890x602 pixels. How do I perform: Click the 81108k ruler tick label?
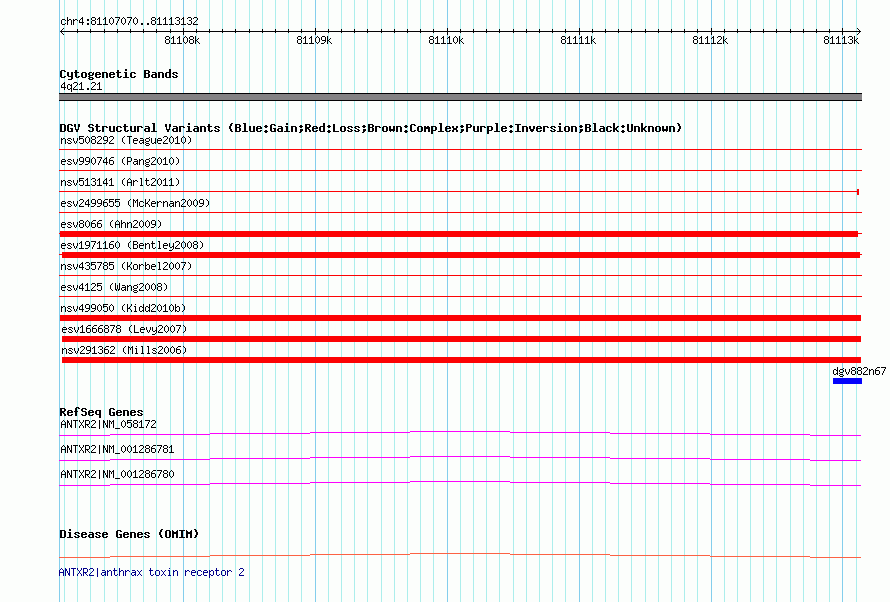tap(182, 40)
